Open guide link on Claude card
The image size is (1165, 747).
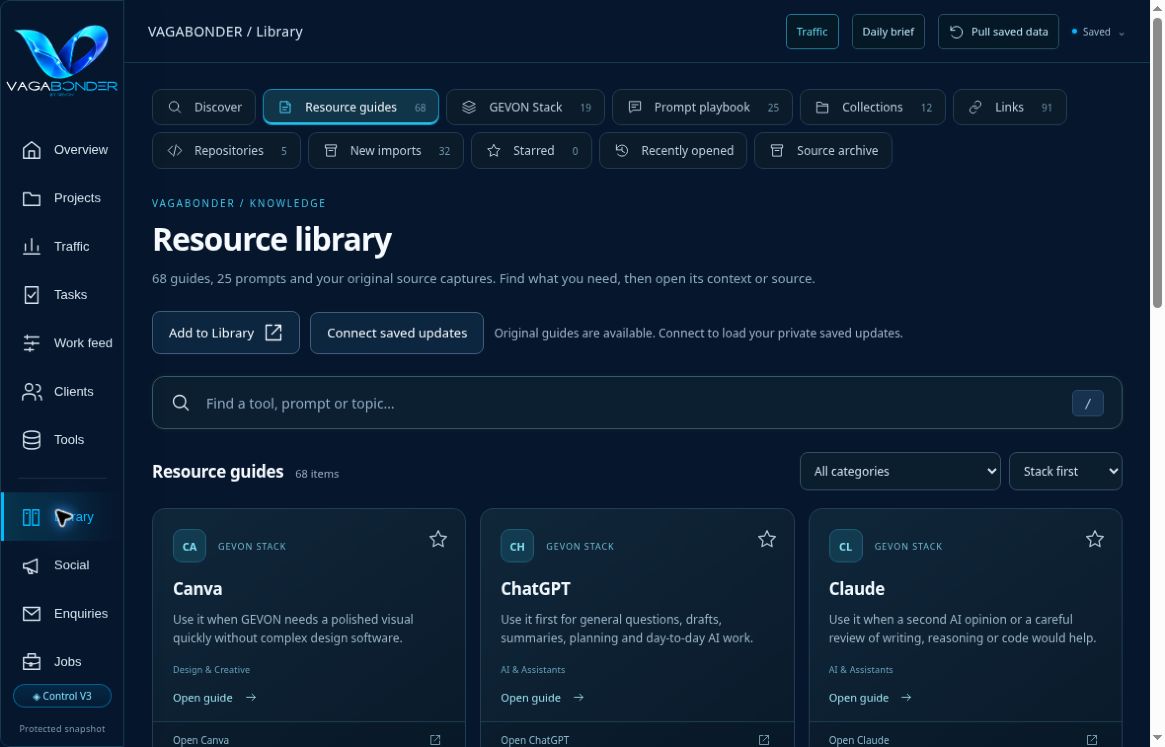tap(870, 698)
